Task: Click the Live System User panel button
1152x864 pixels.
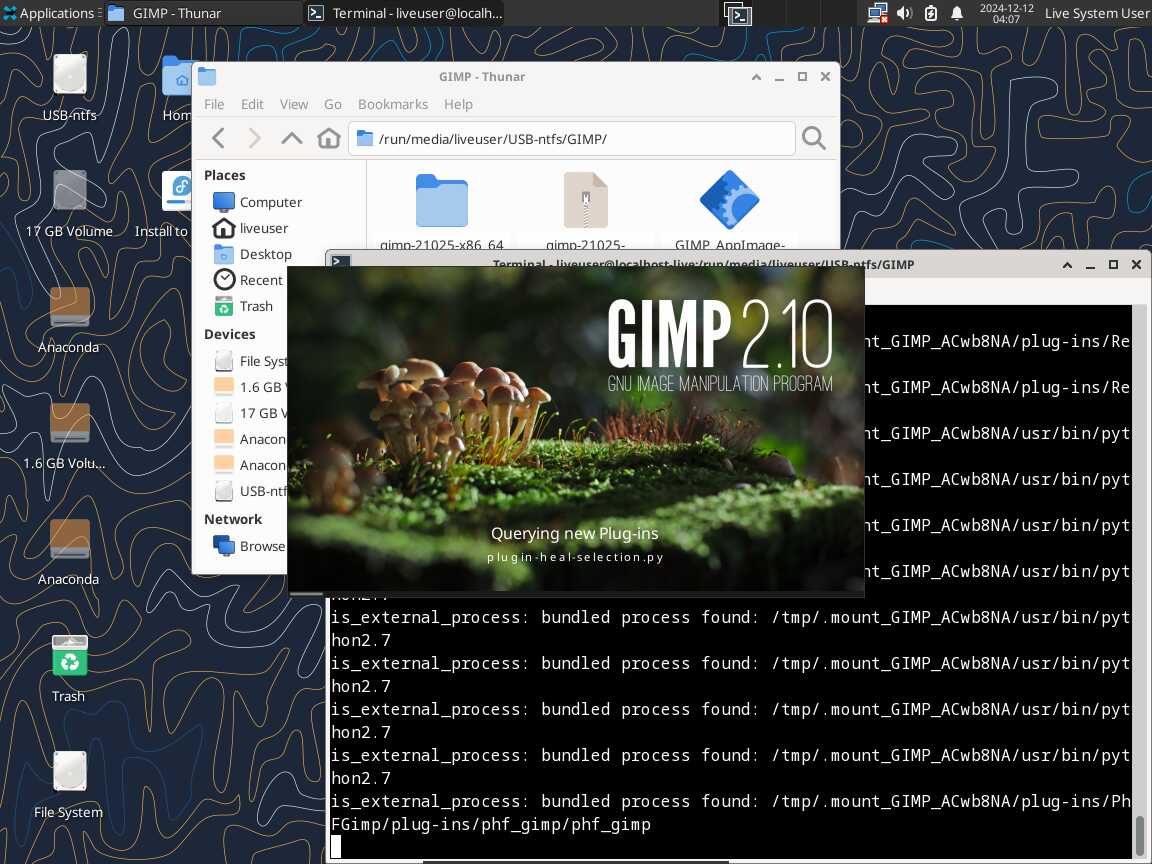Action: (x=1097, y=13)
